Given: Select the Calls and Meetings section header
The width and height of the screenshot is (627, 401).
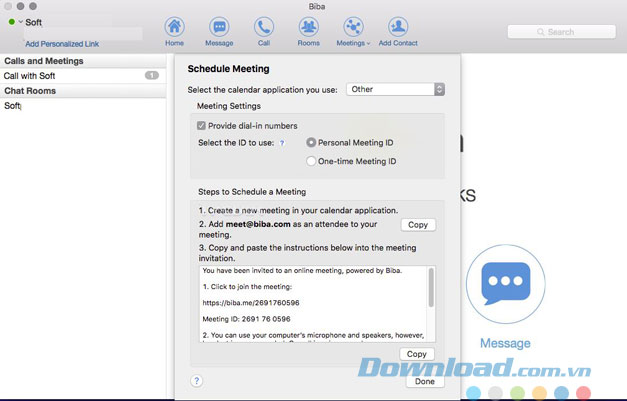Looking at the screenshot, I should 83,61.
